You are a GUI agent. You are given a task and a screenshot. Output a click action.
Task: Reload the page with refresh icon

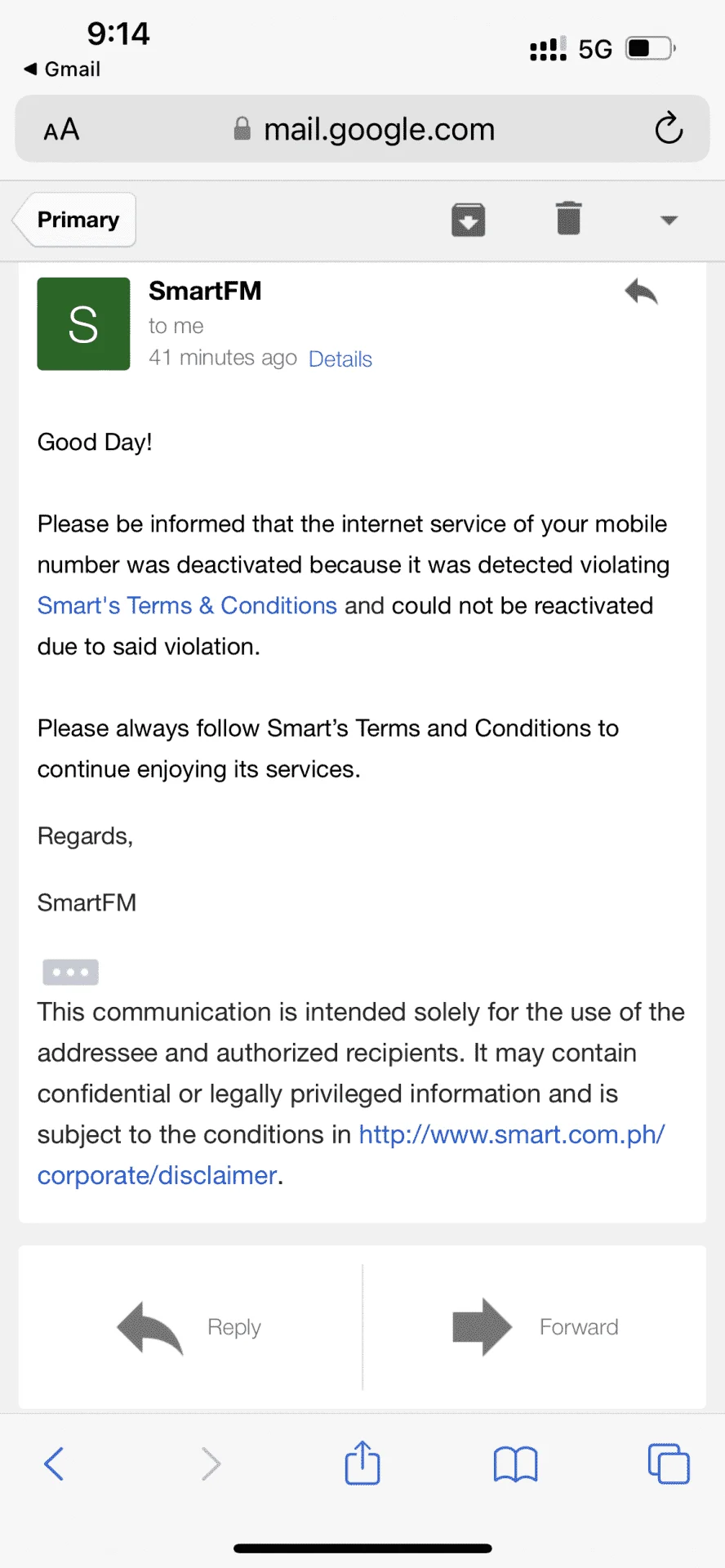coord(669,128)
